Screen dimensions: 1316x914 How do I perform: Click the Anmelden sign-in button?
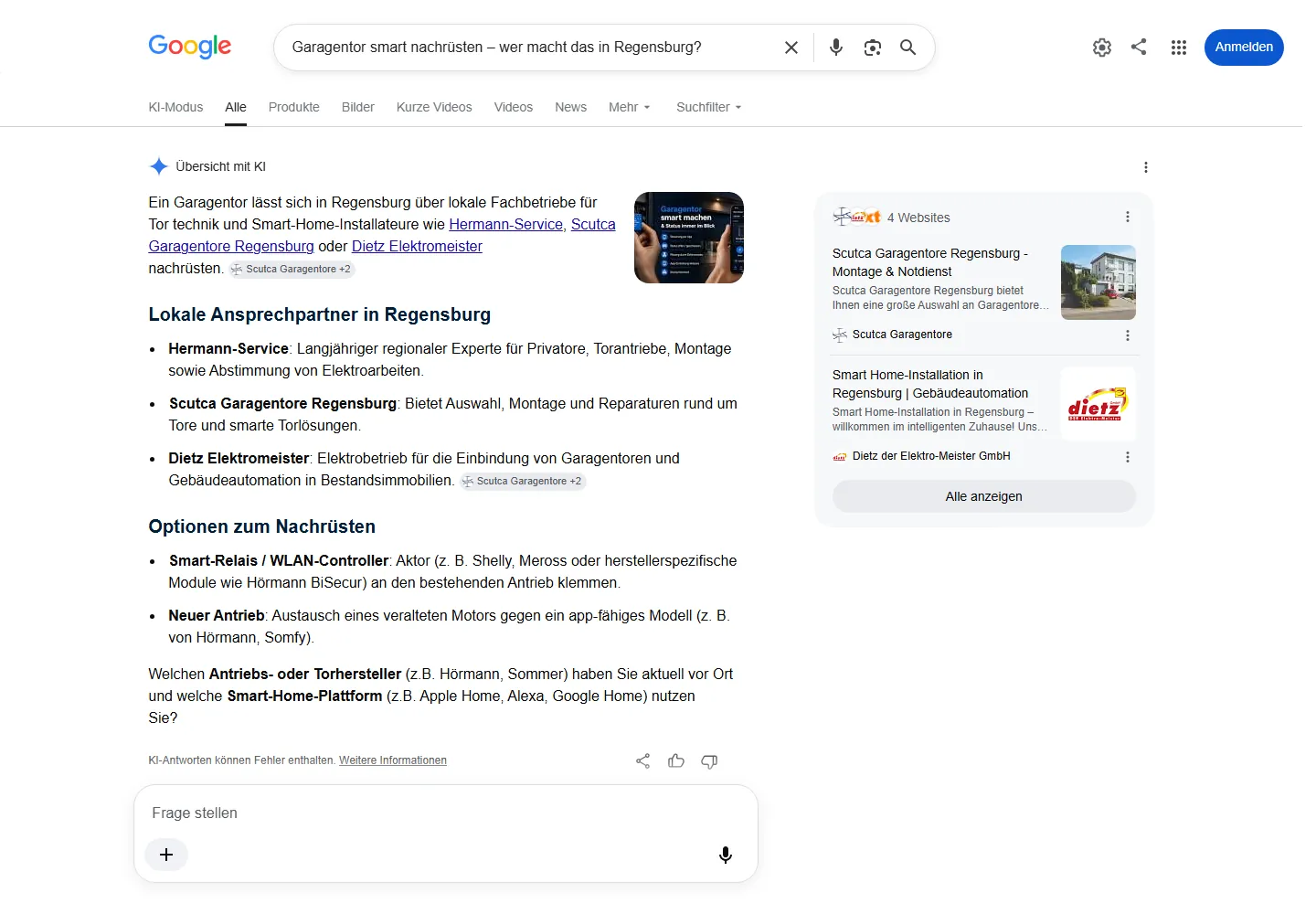pos(1244,48)
